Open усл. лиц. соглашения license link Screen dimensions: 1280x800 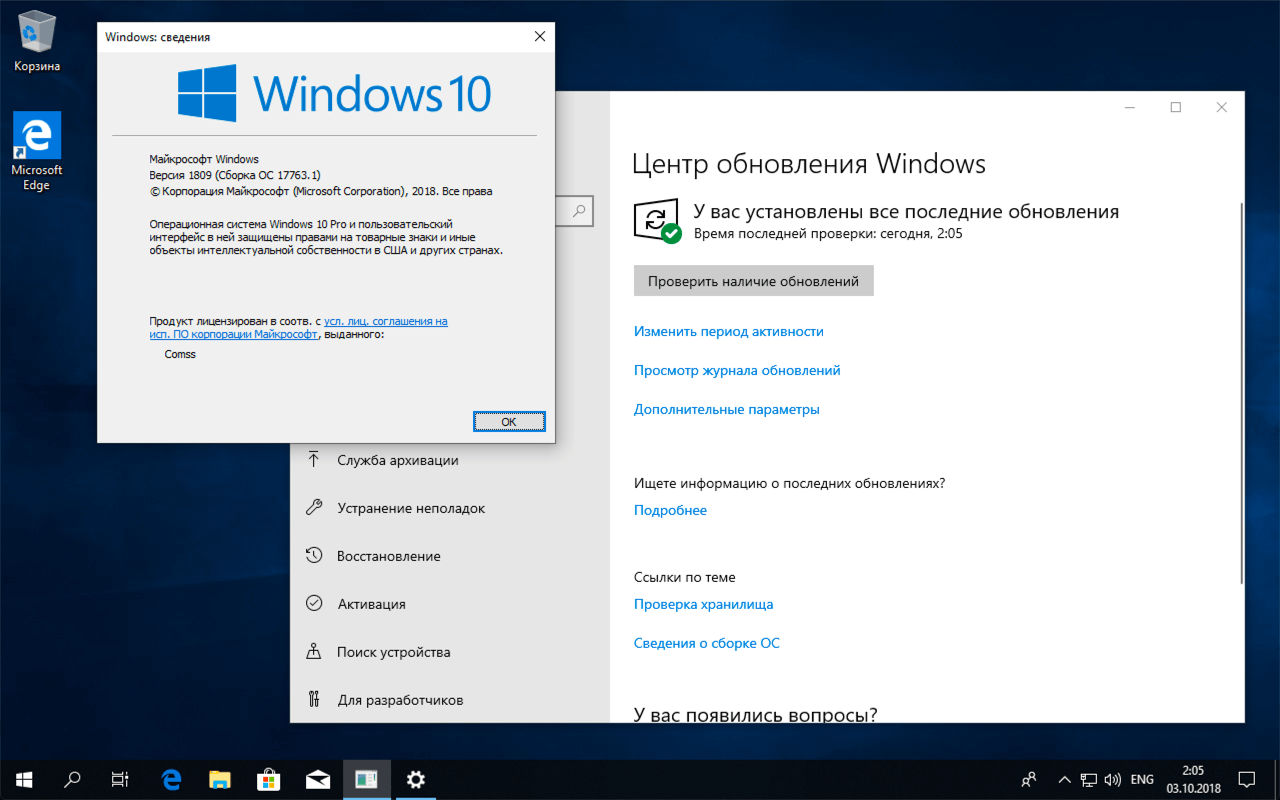coord(386,321)
